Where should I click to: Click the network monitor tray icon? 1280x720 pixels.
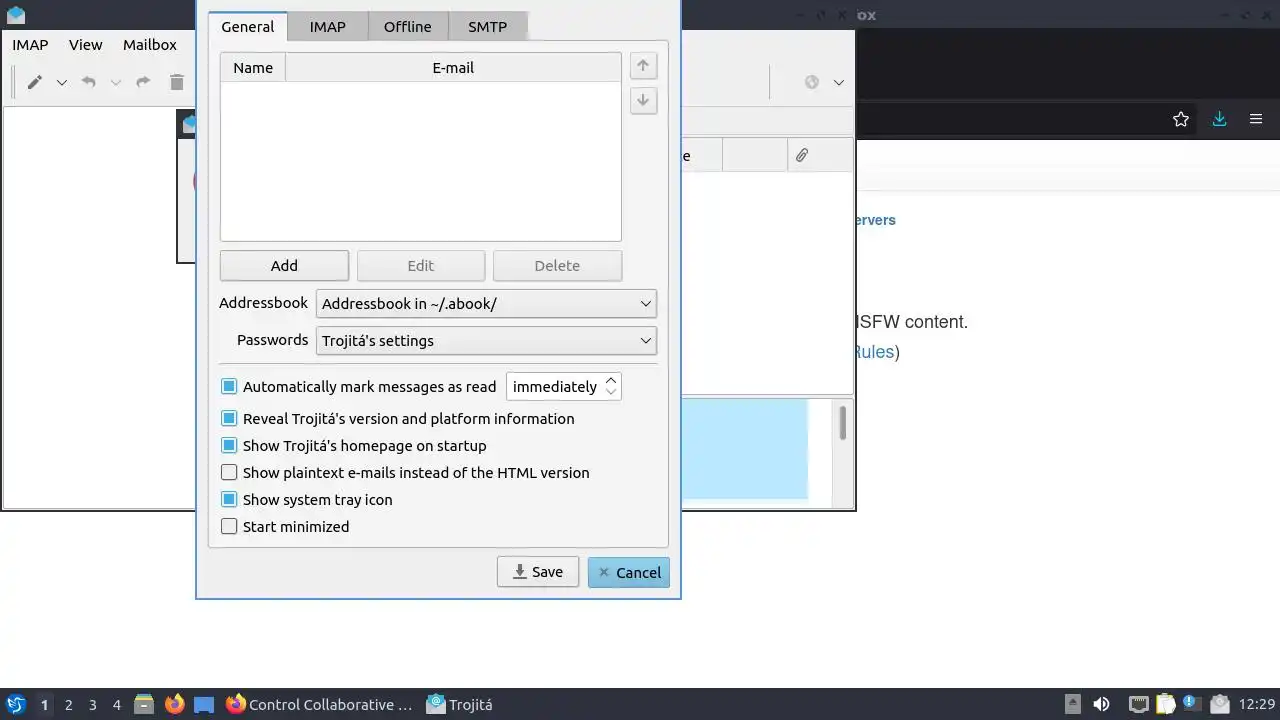tap(1138, 704)
